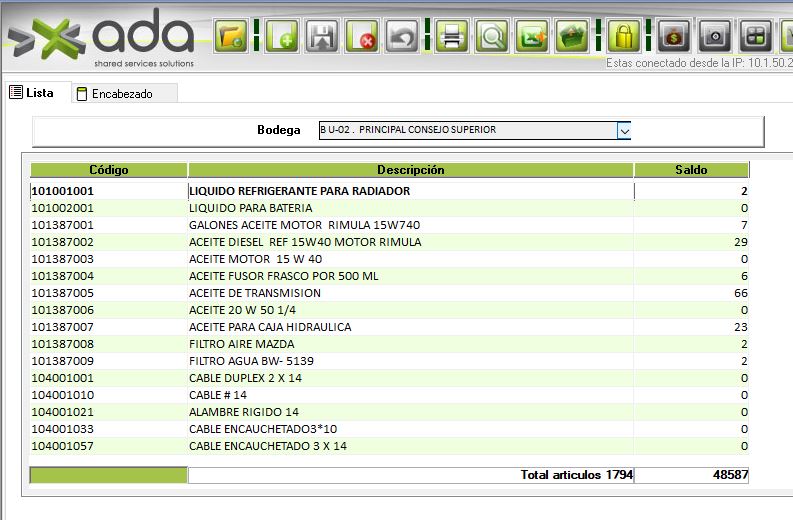The width and height of the screenshot is (793, 520).
Task: Switch to the Lista tab
Action: click(x=31, y=93)
